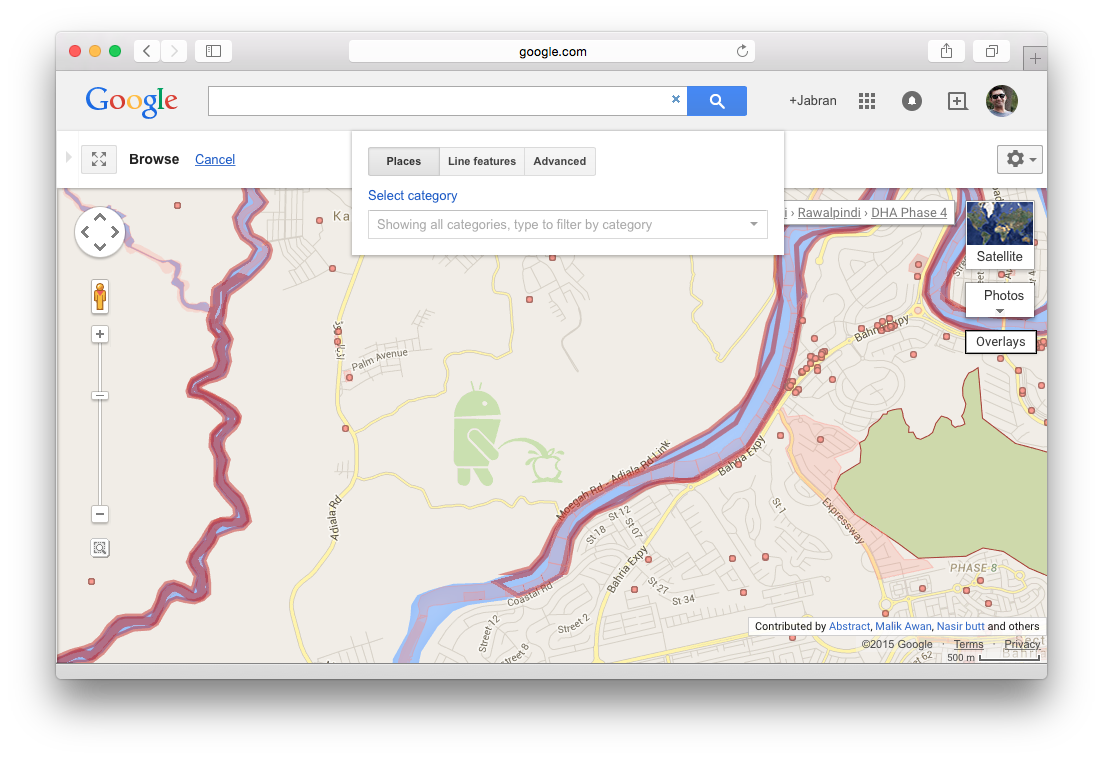Show all tabs overview button

pyautogui.click(x=991, y=51)
